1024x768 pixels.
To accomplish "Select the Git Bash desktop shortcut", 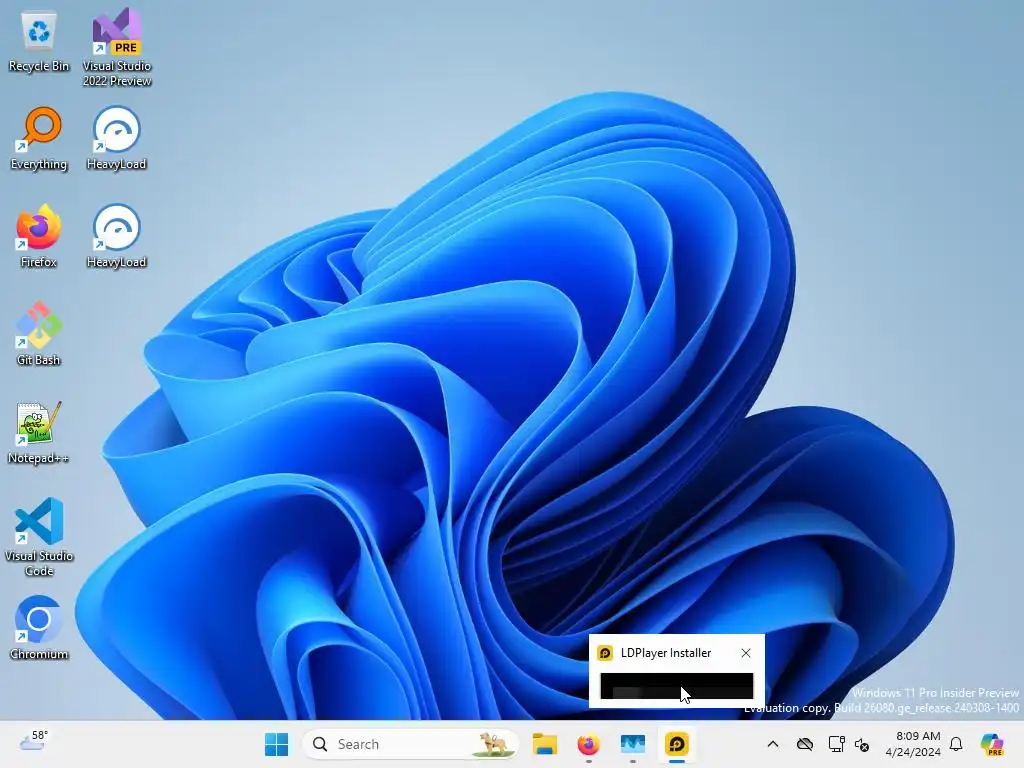I will [39, 334].
